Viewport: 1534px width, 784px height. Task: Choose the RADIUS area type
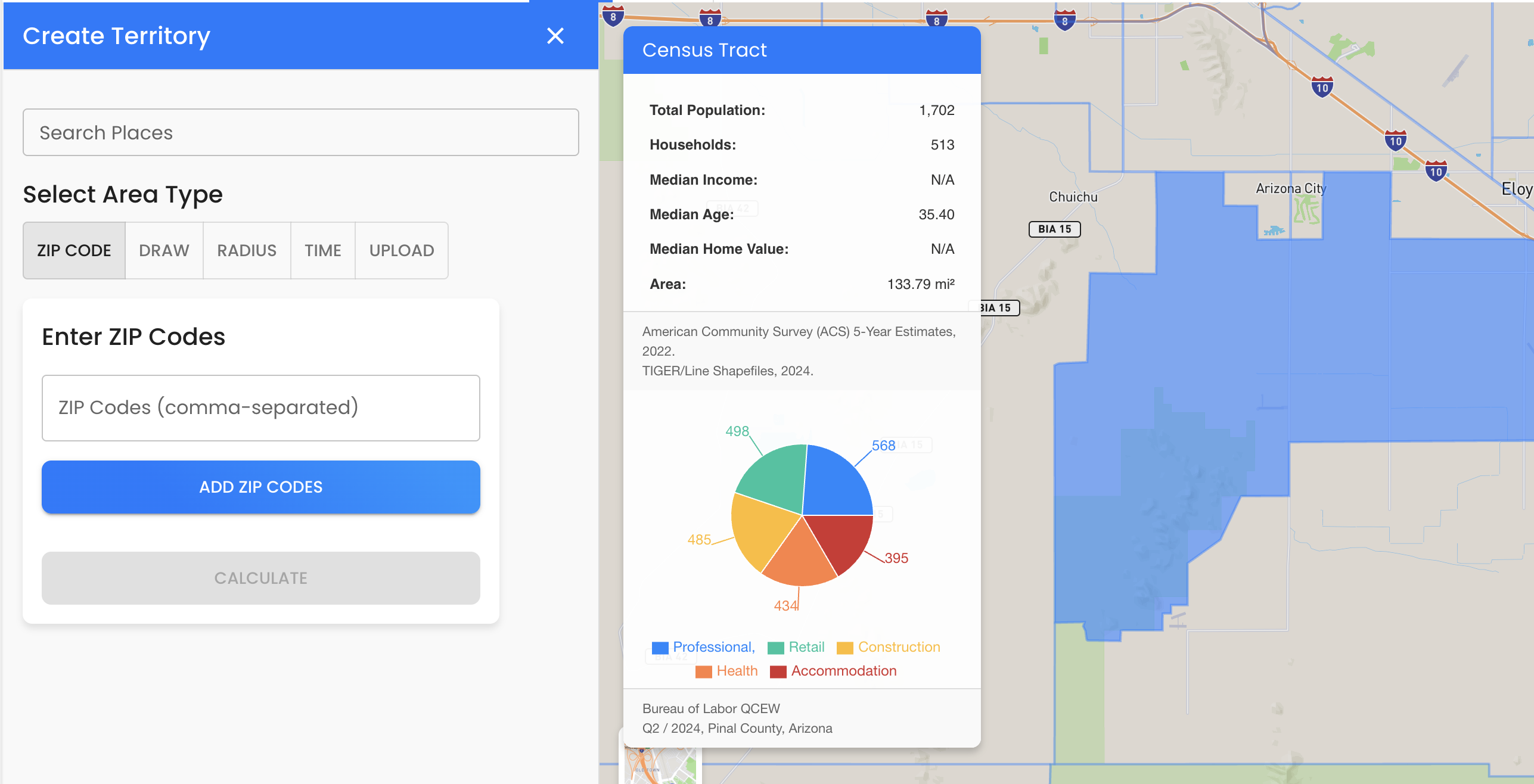click(x=247, y=250)
